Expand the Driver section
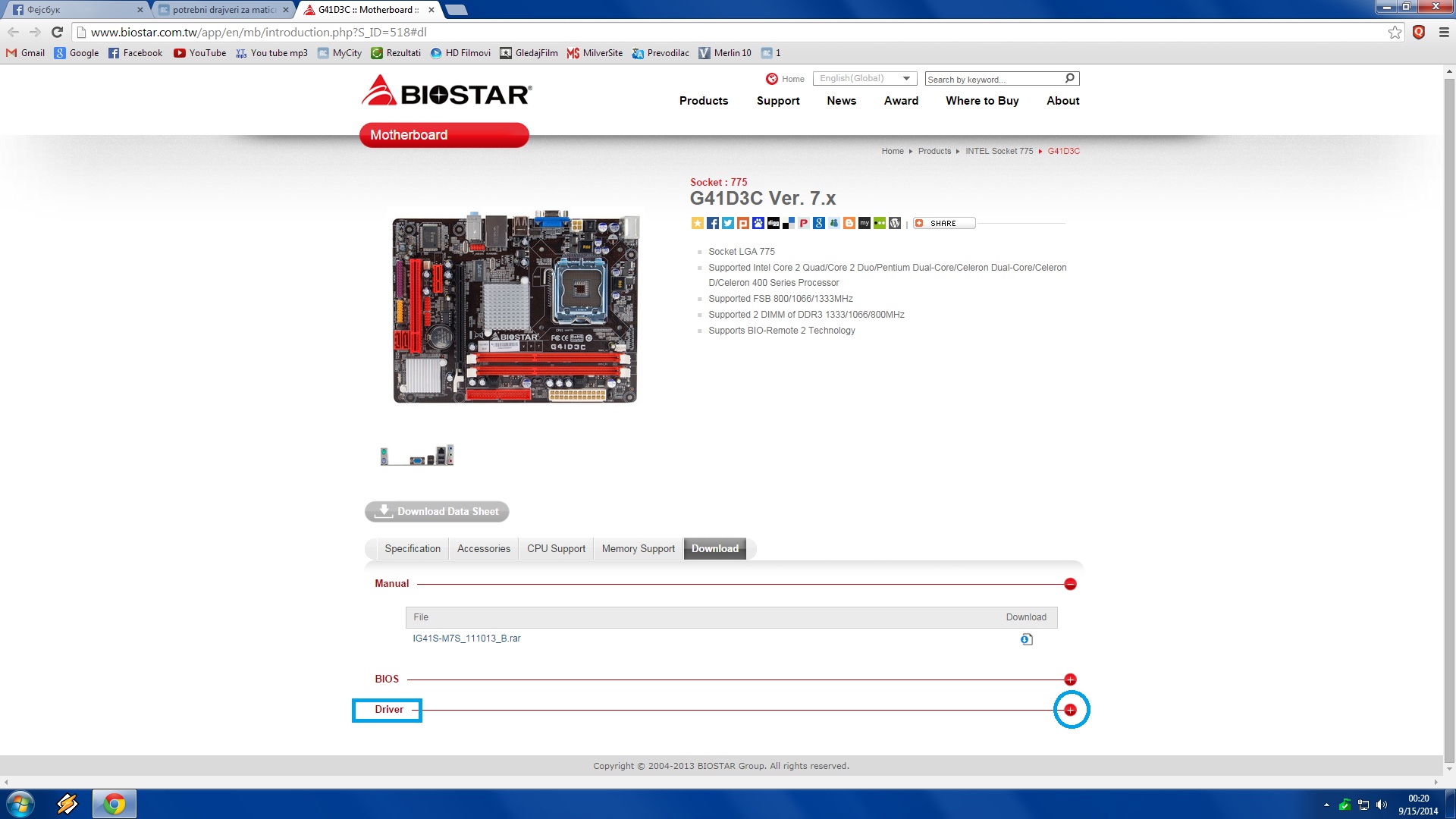Screen dimensions: 1456x819 tap(1070, 710)
